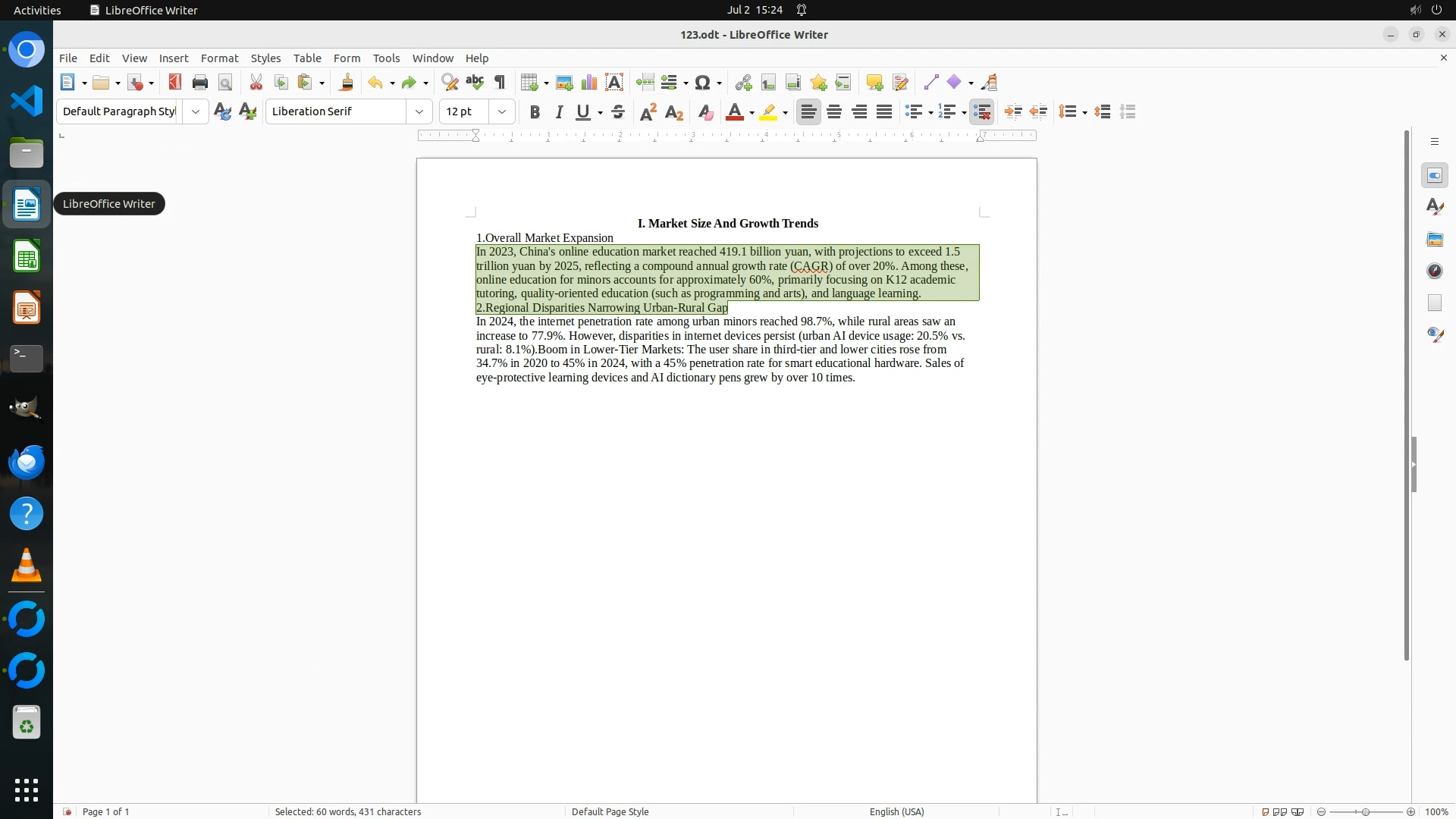The image size is (1456, 819).
Task: Toggle Bold formatting
Action: click(x=535, y=112)
